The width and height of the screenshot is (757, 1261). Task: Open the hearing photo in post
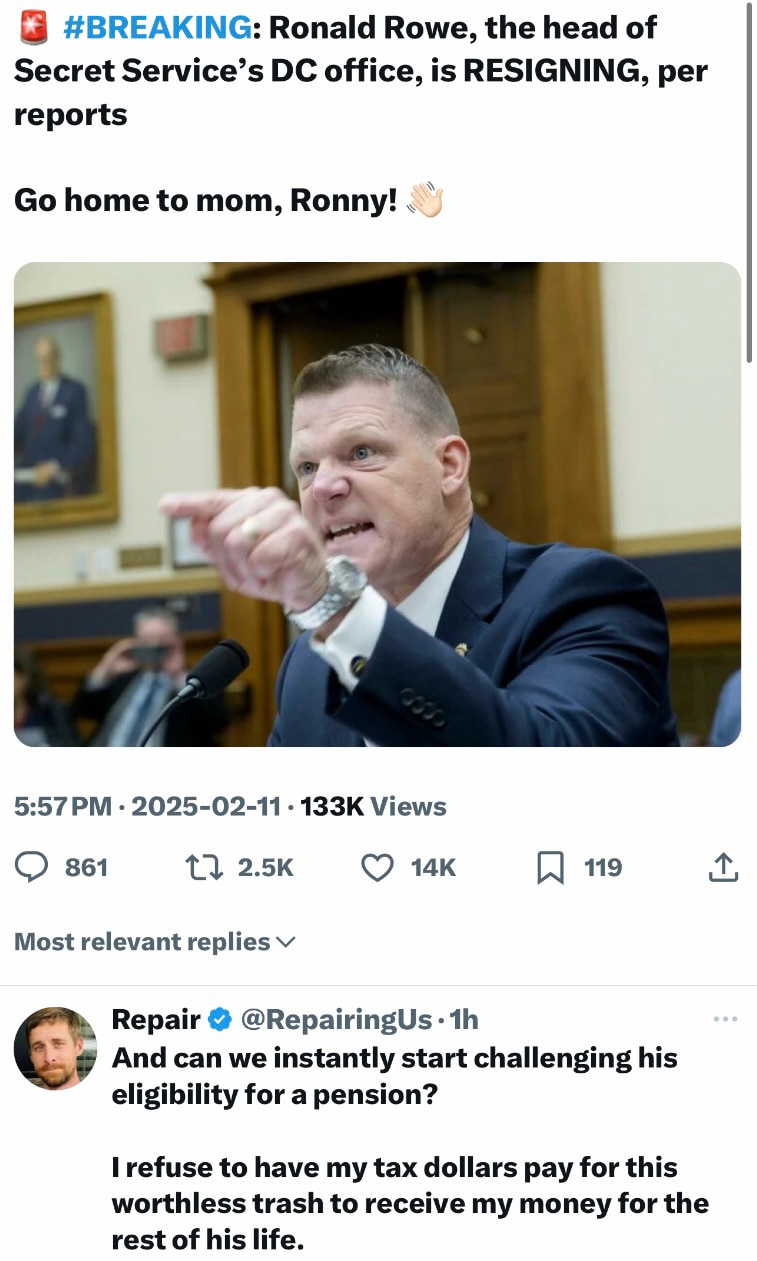point(377,504)
